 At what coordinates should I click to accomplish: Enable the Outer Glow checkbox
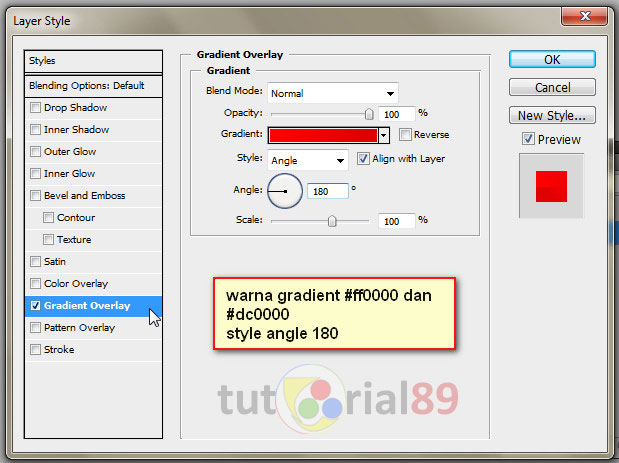click(x=35, y=152)
